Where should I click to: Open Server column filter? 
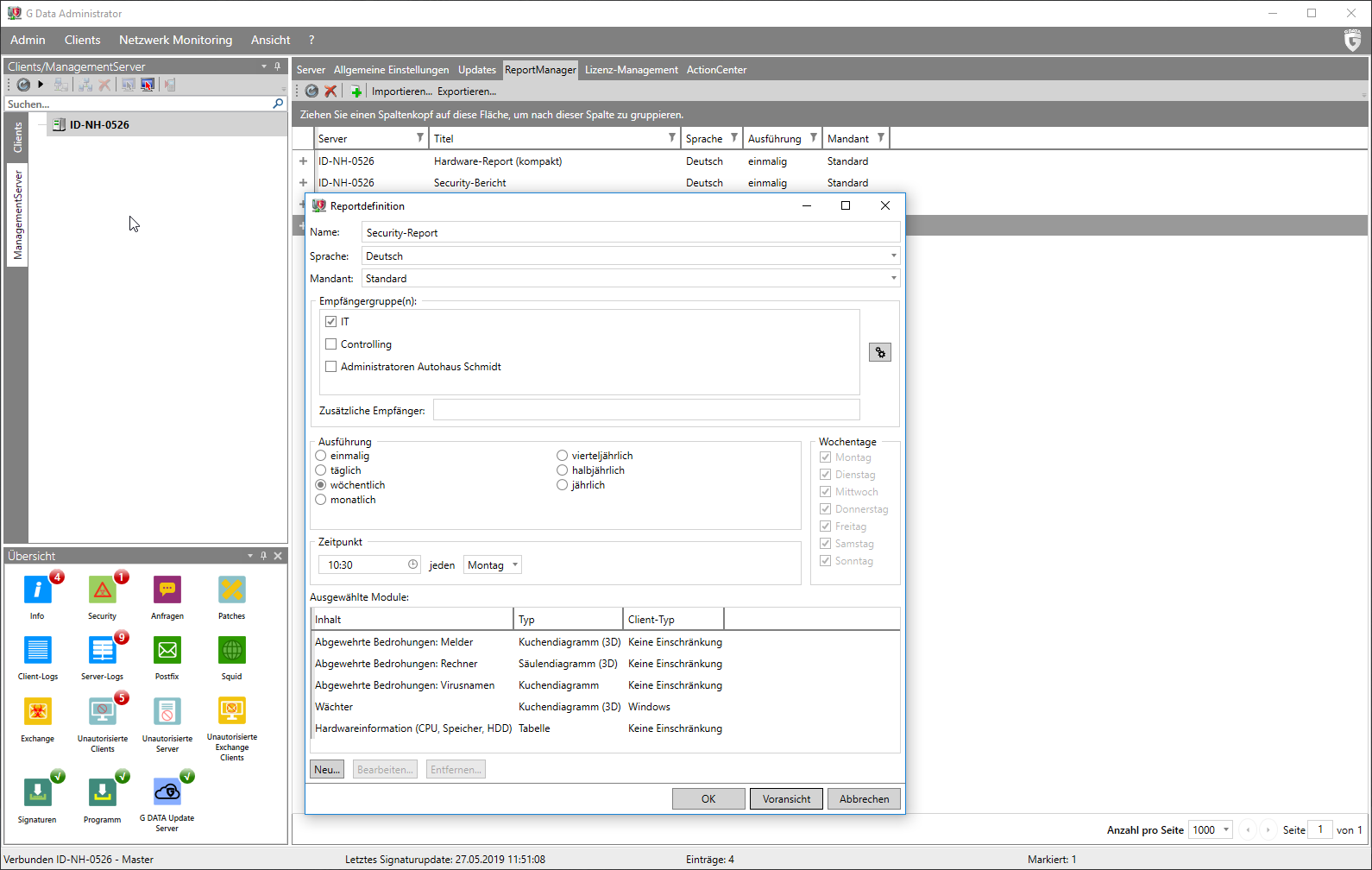click(420, 138)
